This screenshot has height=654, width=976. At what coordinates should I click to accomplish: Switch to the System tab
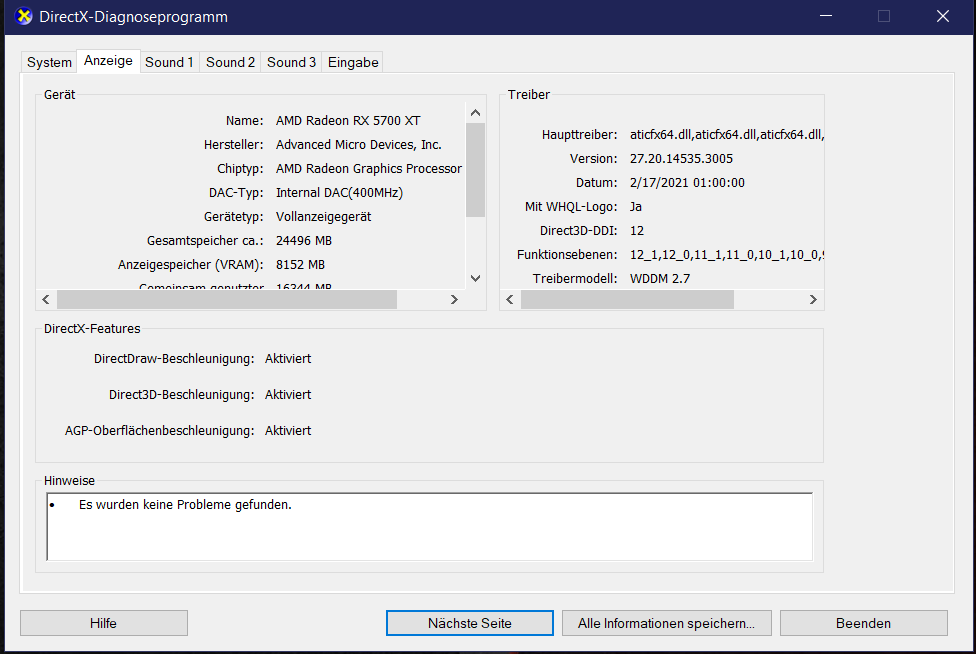[49, 62]
